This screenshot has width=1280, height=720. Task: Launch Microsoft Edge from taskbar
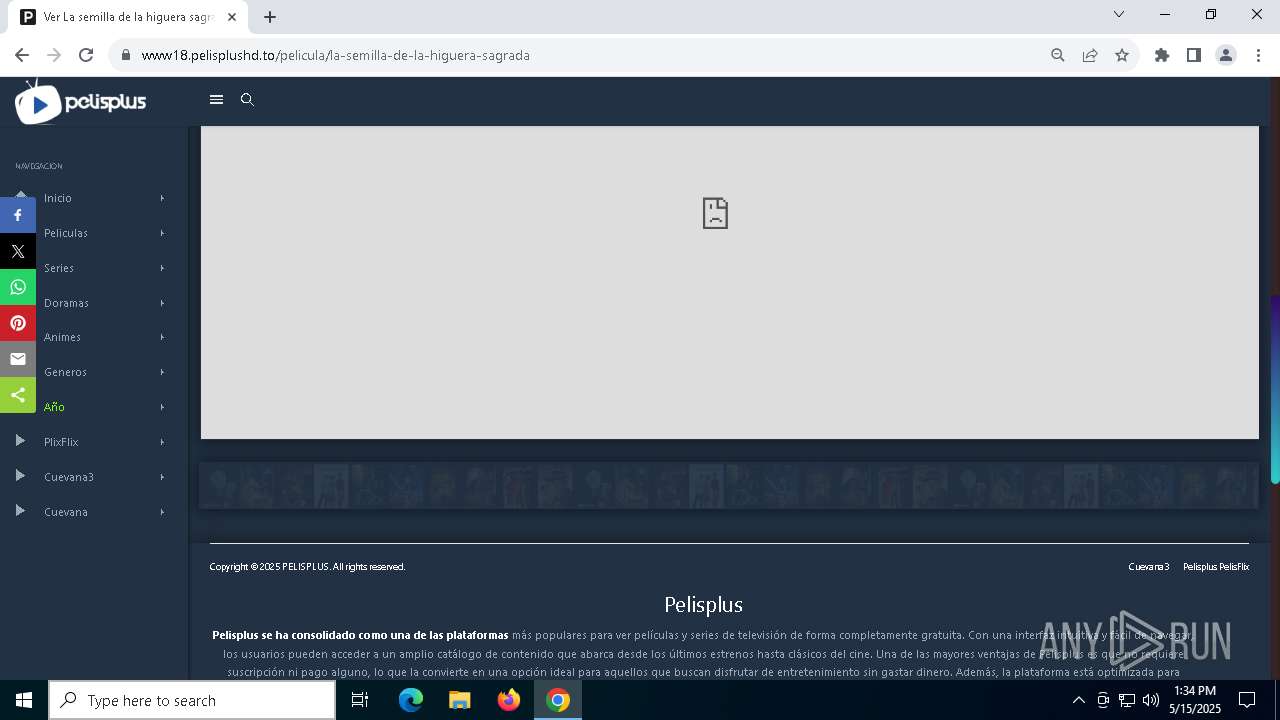coord(411,700)
